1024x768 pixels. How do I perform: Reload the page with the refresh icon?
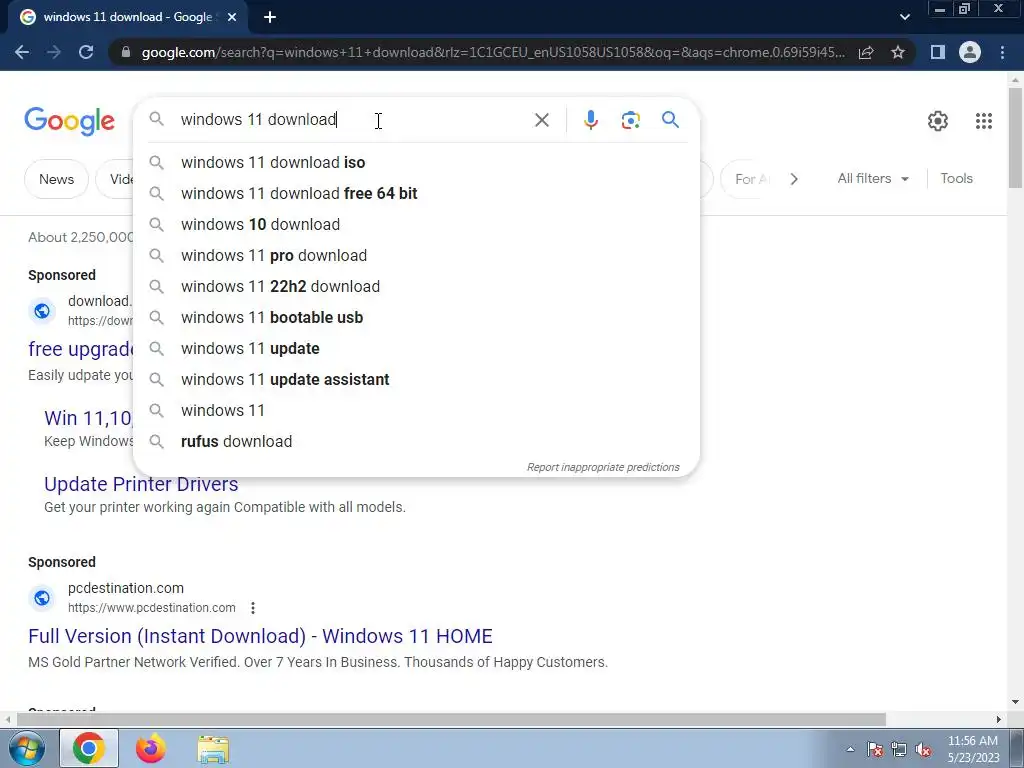coord(86,52)
